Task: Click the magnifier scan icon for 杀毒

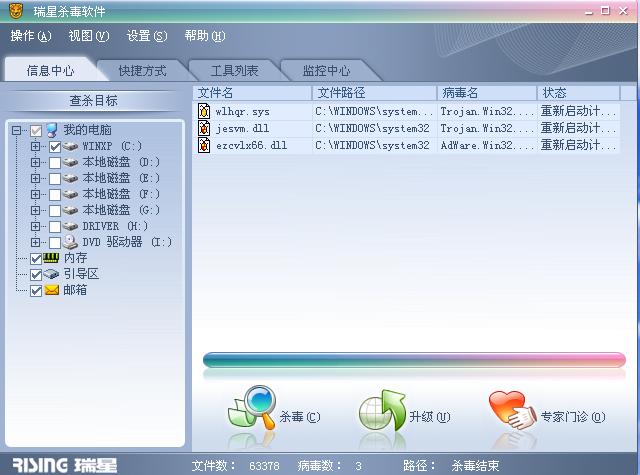Action: (x=252, y=407)
